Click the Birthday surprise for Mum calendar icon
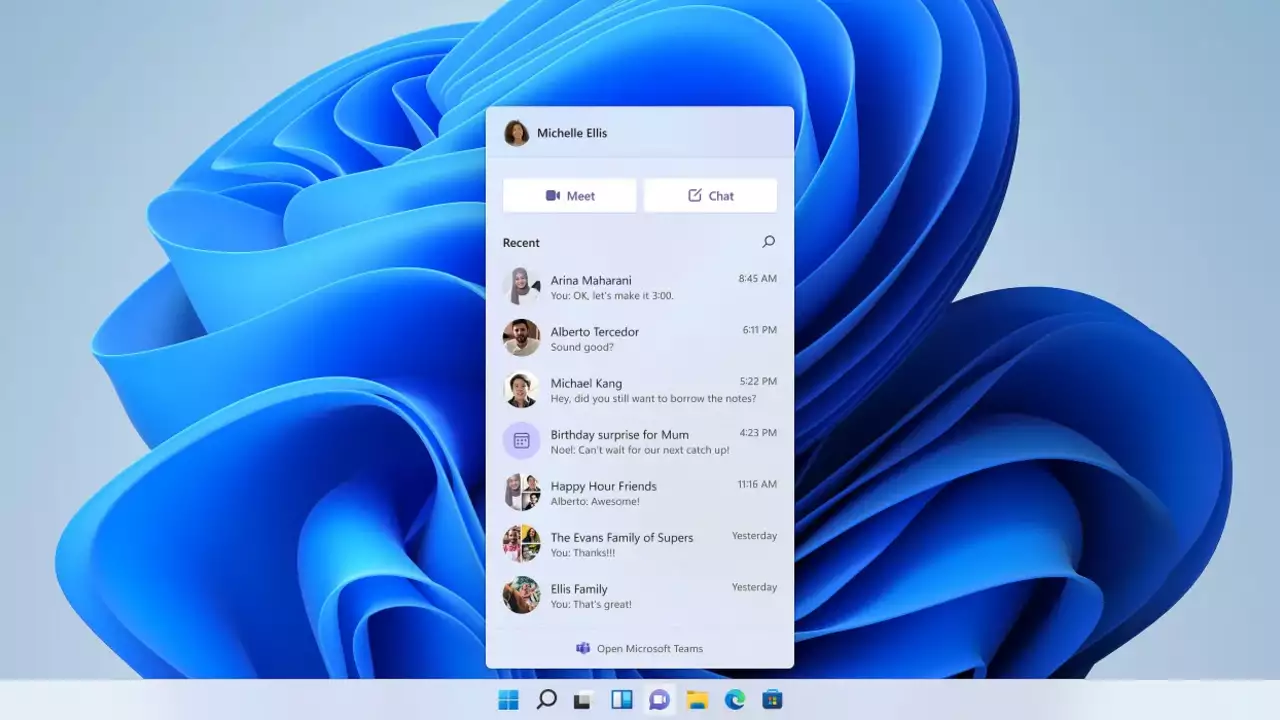 pos(521,441)
